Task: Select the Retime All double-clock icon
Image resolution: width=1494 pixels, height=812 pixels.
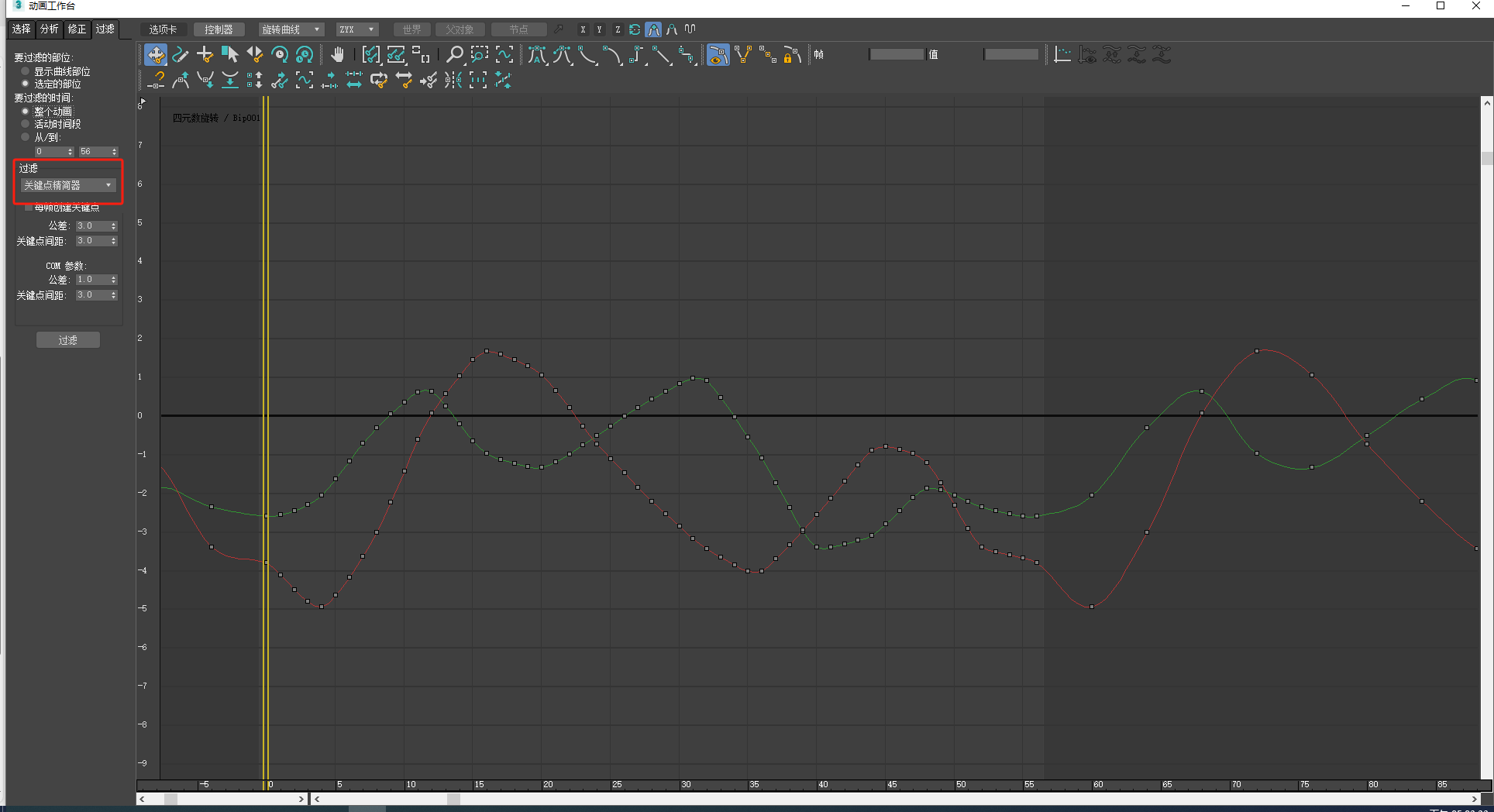Action: 305,55
